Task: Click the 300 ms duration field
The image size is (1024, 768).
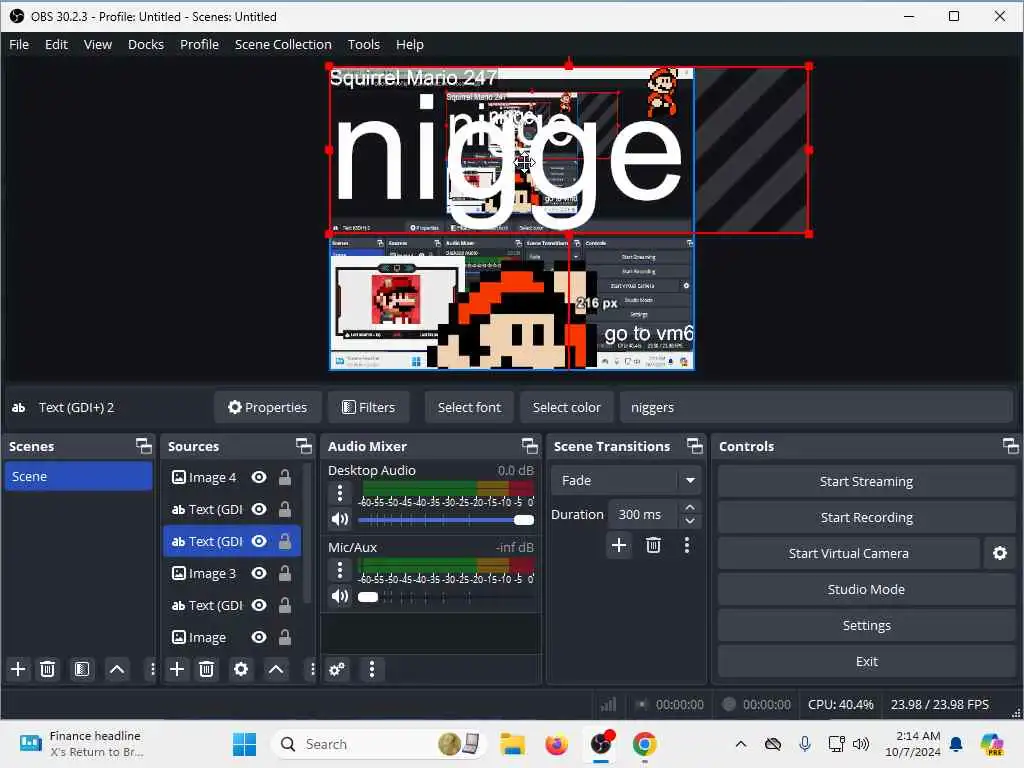Action: (644, 515)
